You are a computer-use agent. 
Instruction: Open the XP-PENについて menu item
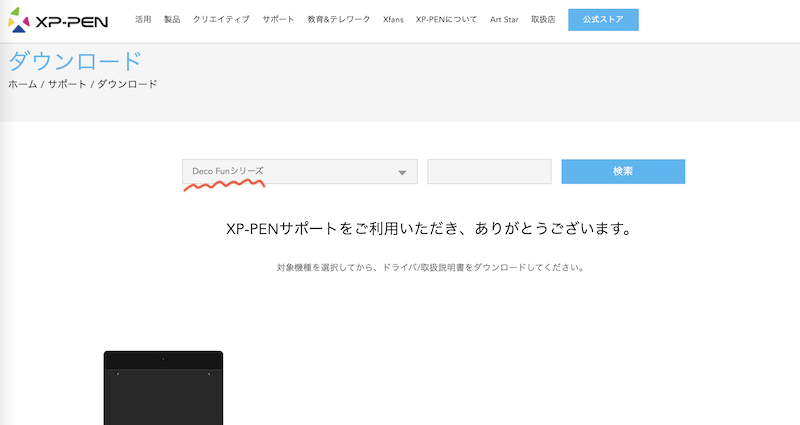(x=446, y=20)
